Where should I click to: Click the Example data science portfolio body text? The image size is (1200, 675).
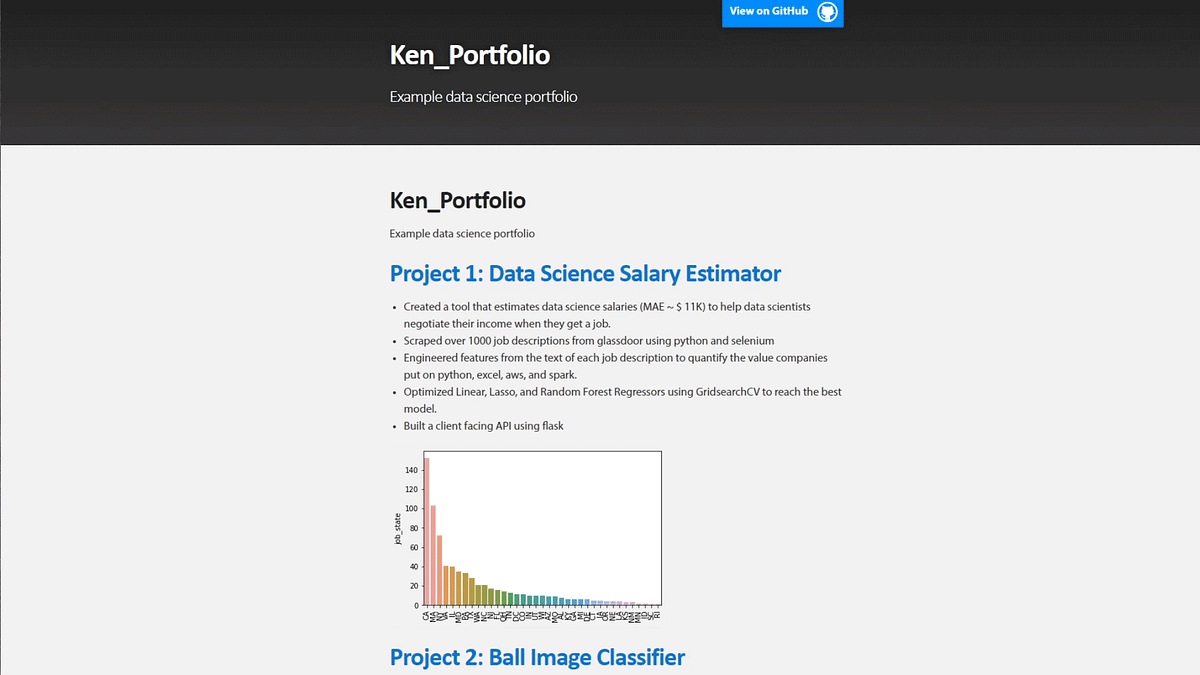461,232
